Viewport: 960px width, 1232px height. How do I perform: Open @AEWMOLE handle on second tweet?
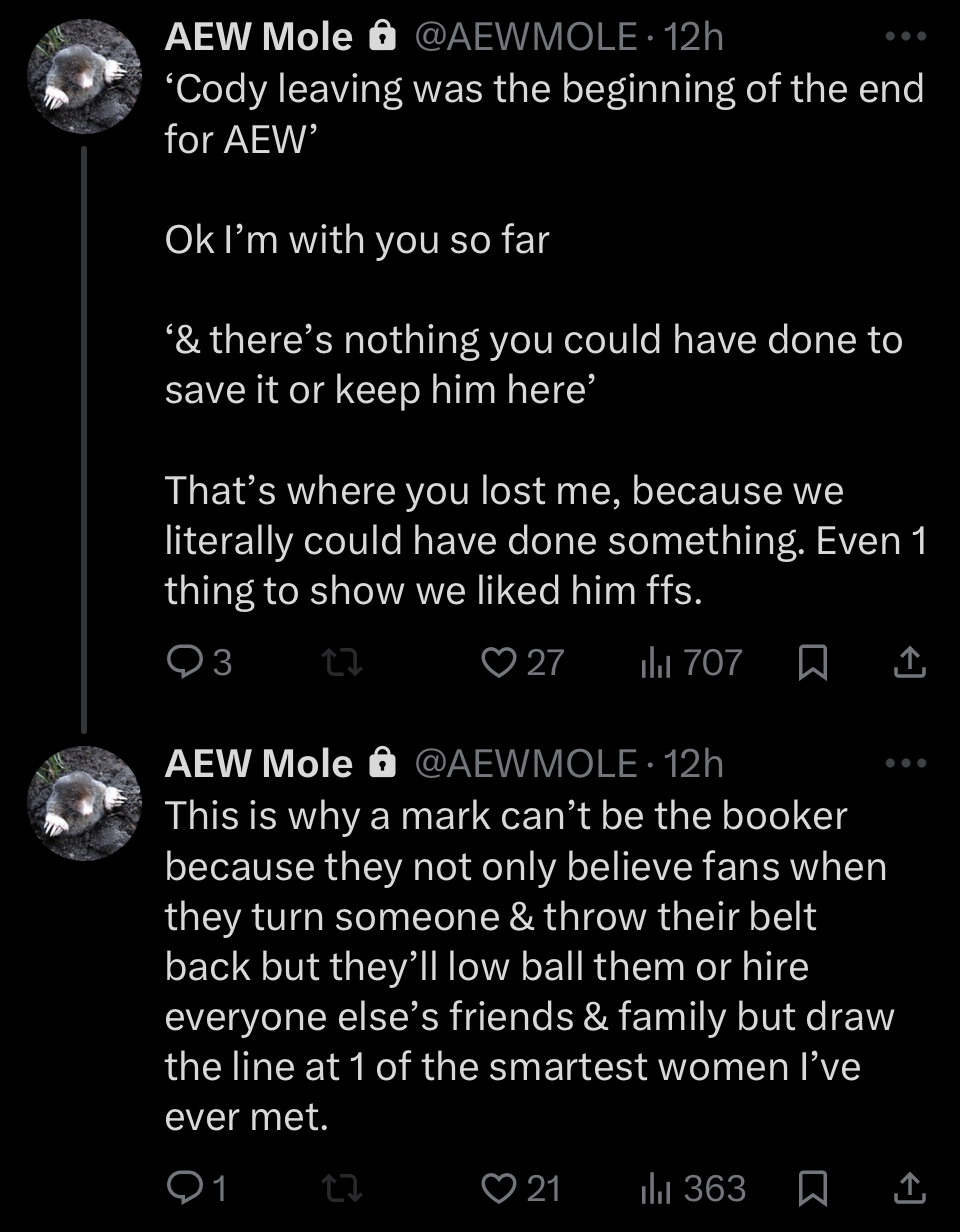(525, 764)
